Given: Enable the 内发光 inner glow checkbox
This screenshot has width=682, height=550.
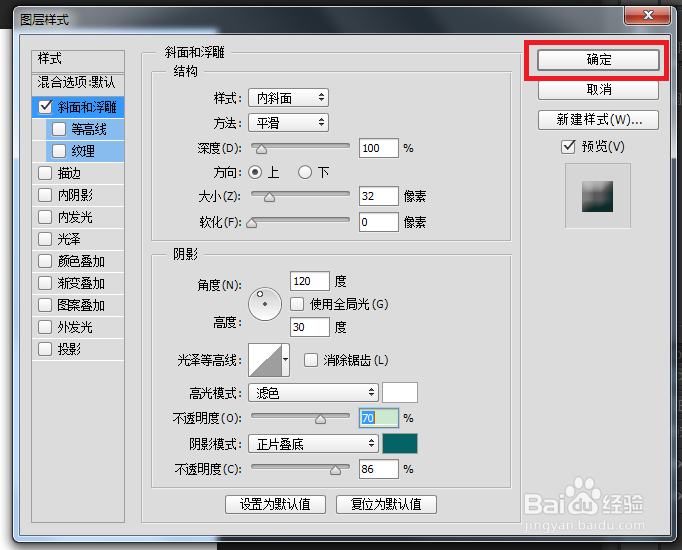Looking at the screenshot, I should 45,217.
